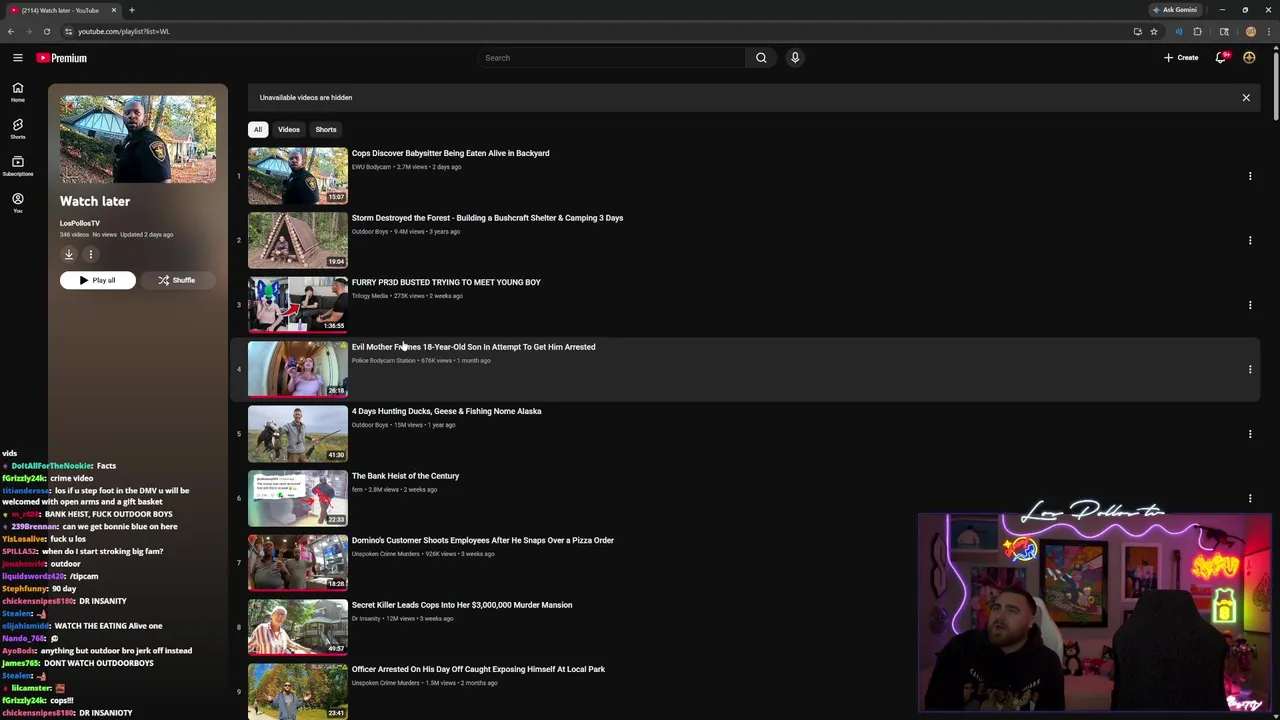This screenshot has height=720, width=1280.
Task: Open LosPollosTV playlist owner link
Action: (79, 223)
